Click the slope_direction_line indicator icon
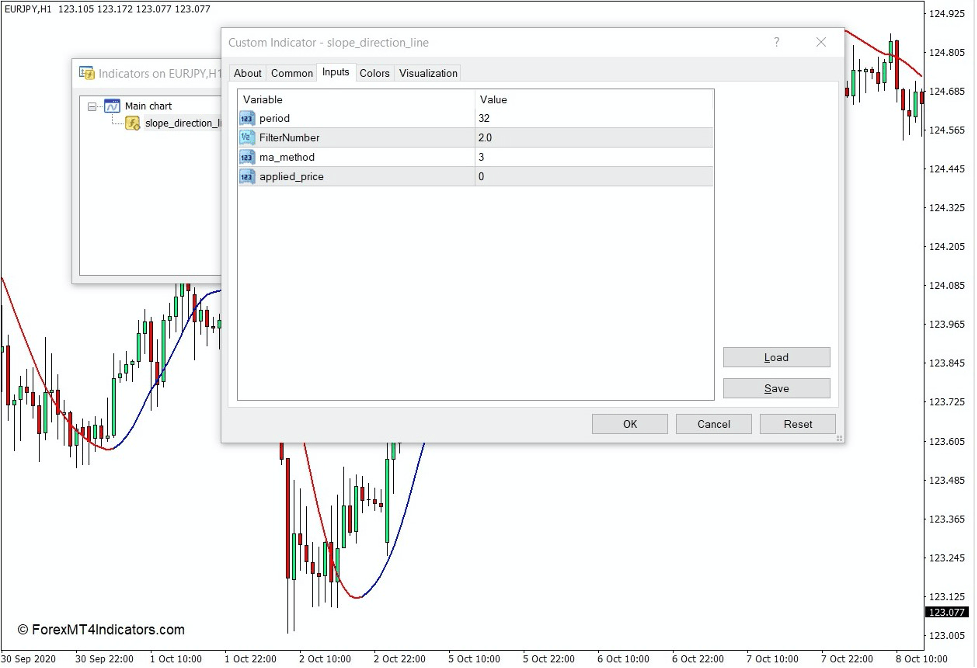The image size is (977, 668). point(132,123)
